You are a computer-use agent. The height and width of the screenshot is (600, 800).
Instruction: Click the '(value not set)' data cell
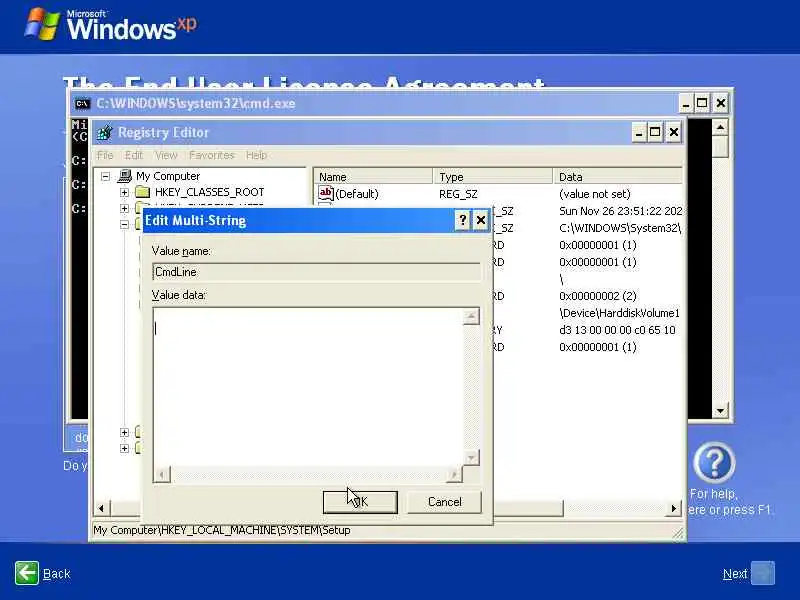pyautogui.click(x=595, y=194)
